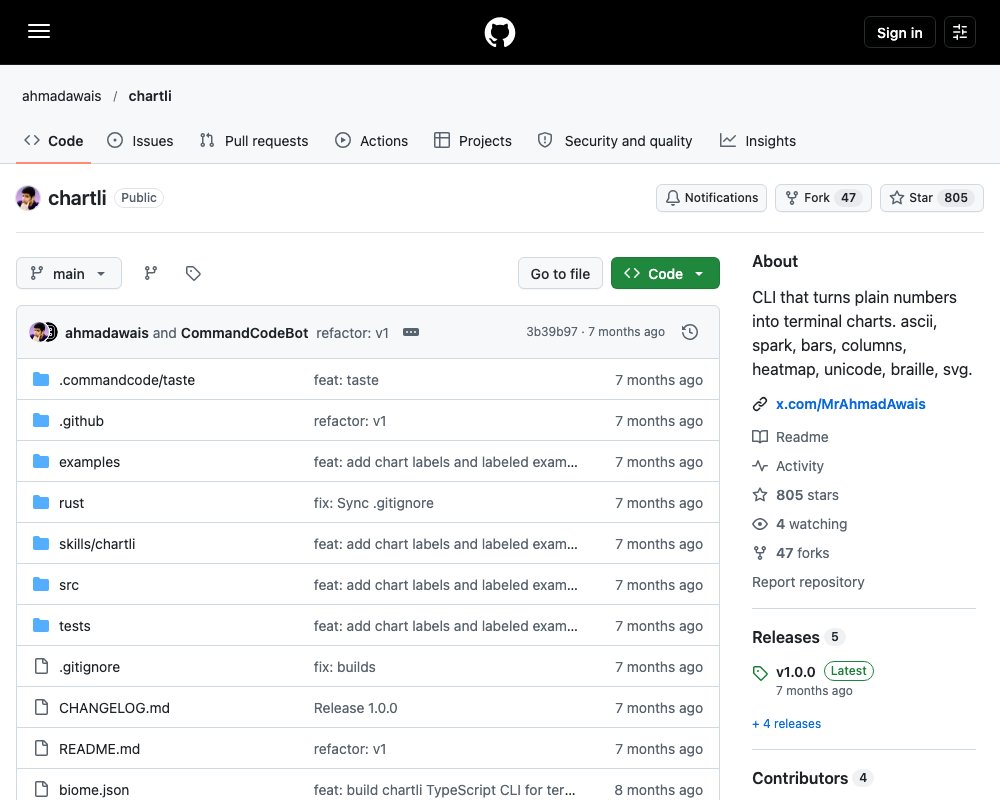
Task: Click the Sign in button
Action: point(899,33)
